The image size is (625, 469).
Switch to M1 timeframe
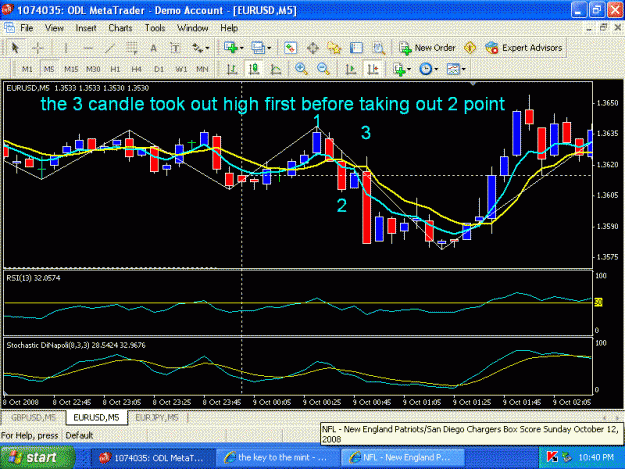click(27, 69)
